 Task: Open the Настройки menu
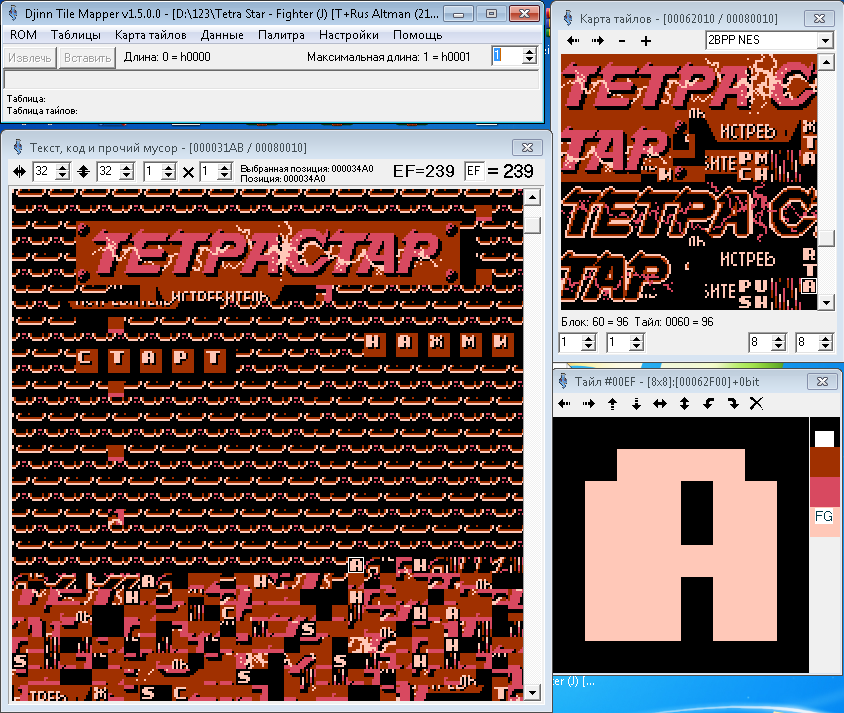348,35
